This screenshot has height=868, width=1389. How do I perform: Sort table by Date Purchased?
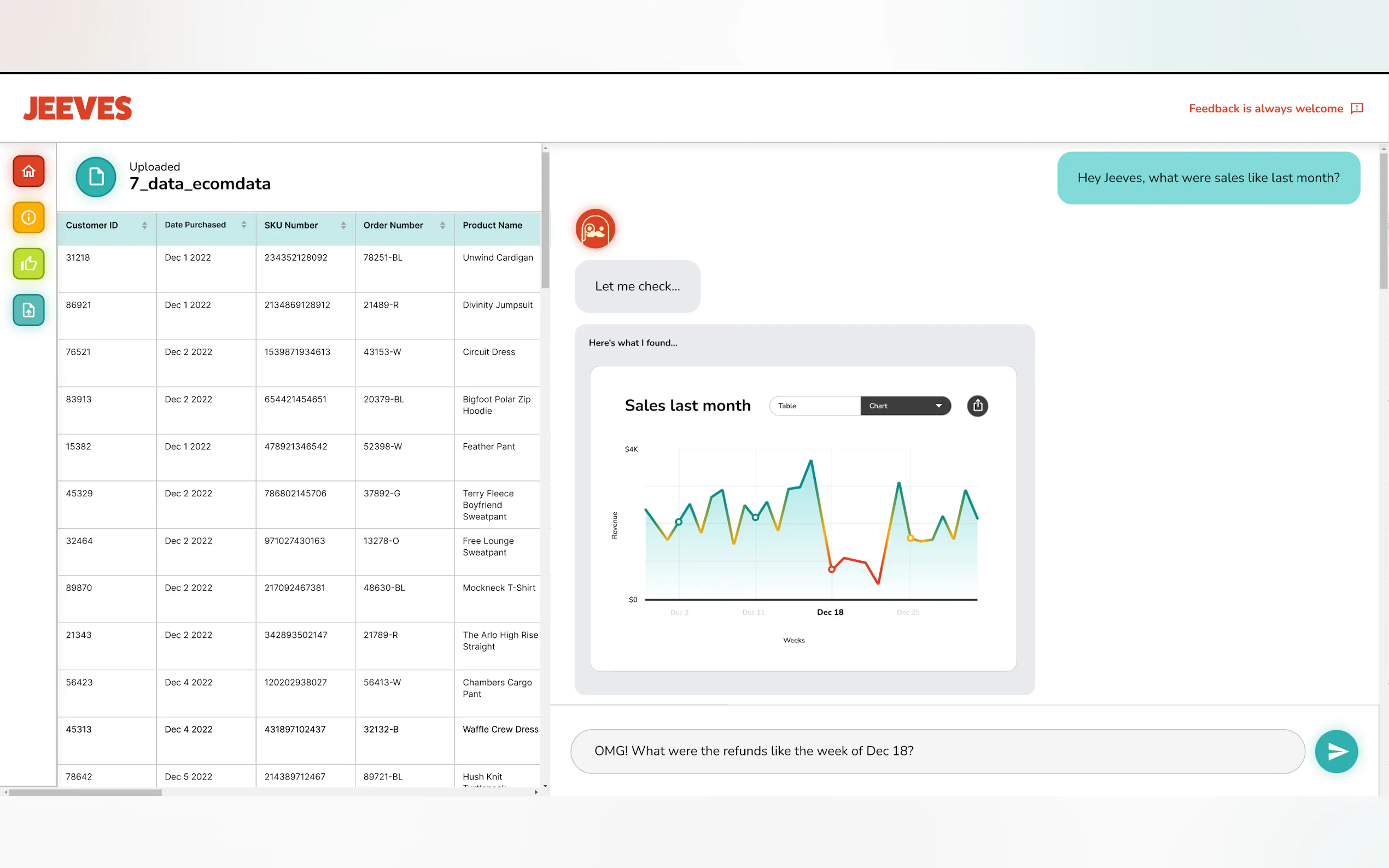coord(244,225)
